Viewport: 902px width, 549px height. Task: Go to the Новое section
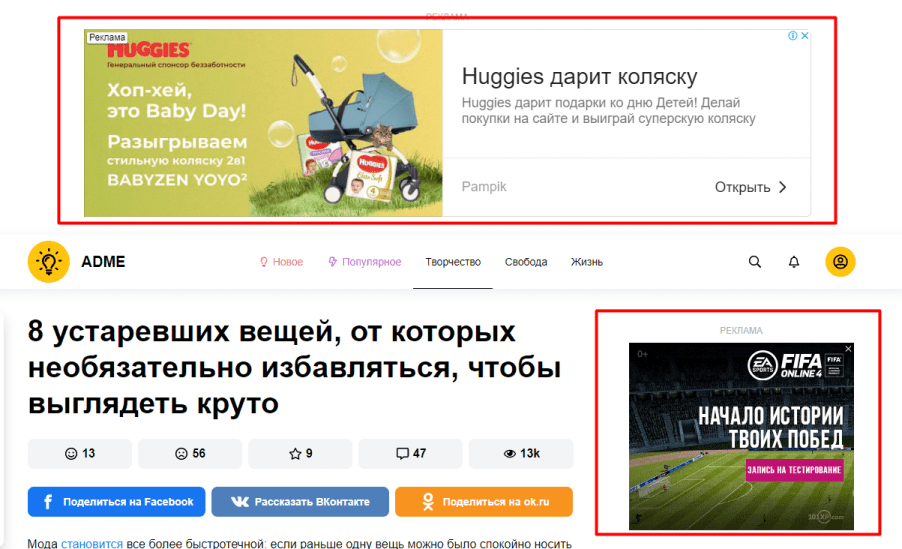click(281, 262)
